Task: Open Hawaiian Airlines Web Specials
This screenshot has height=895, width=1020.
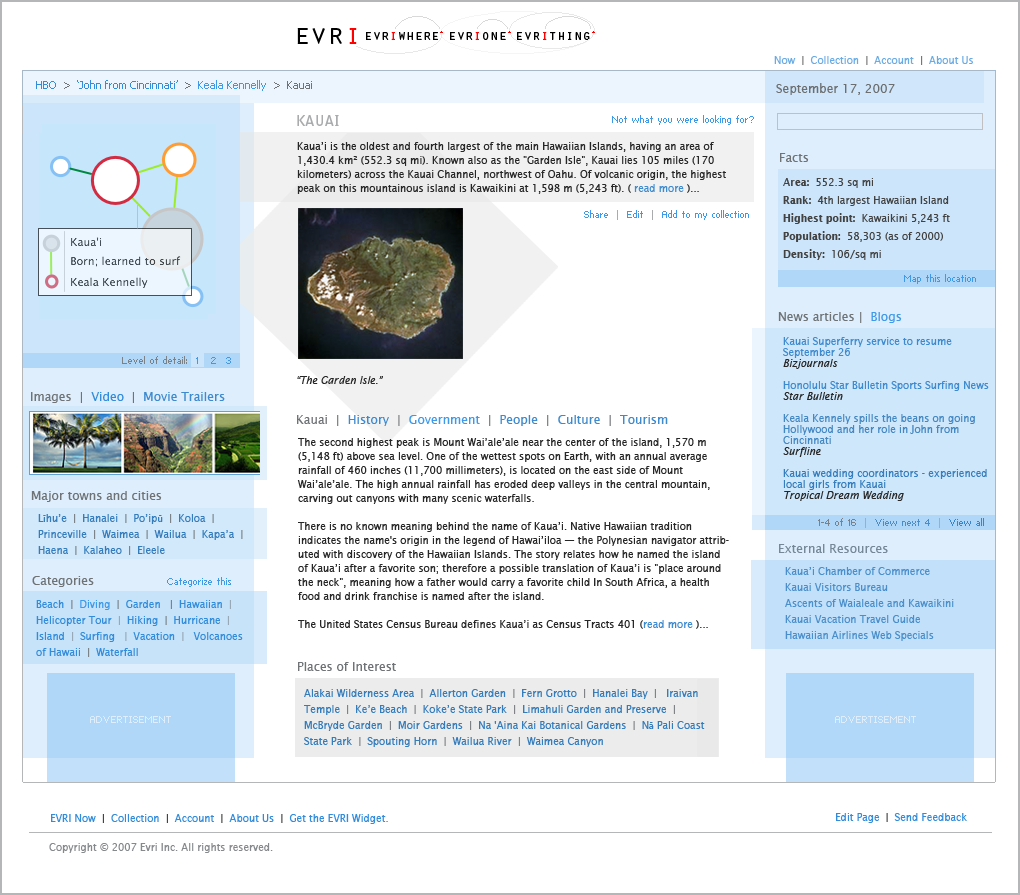Action: 859,635
